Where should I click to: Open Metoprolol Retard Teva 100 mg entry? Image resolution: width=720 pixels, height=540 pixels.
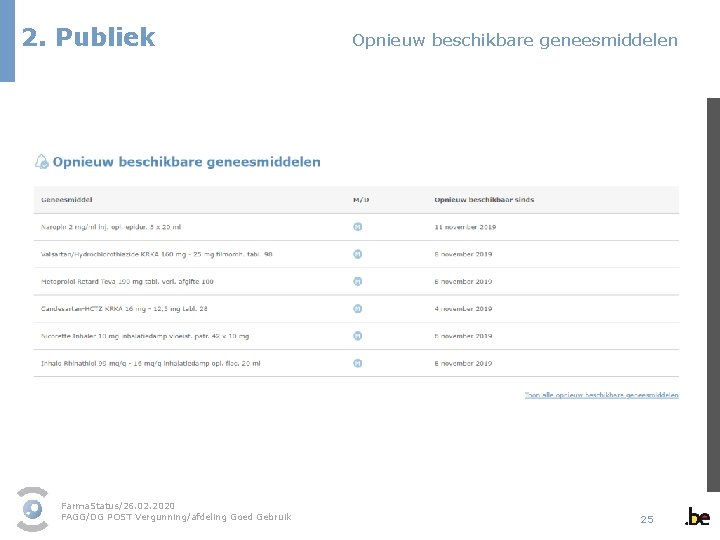point(127,281)
